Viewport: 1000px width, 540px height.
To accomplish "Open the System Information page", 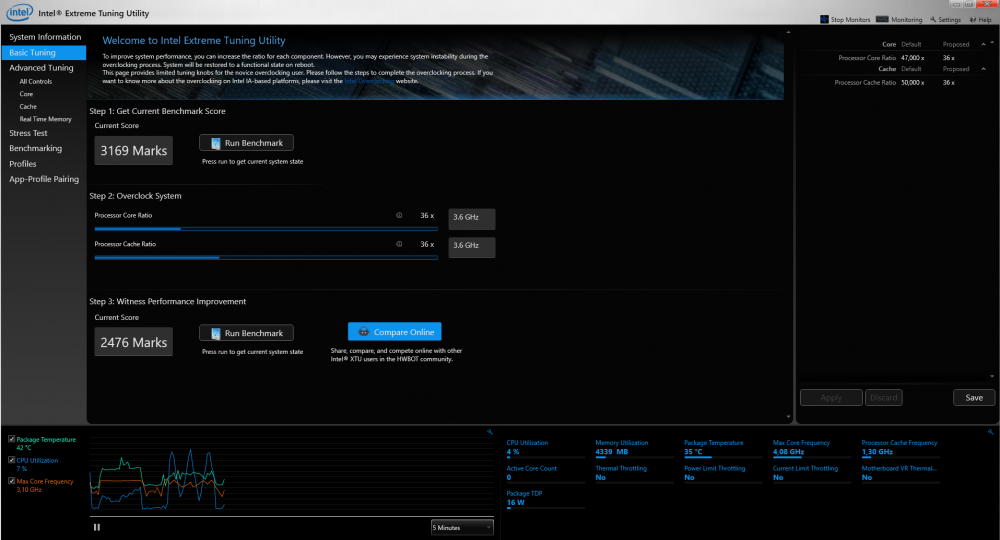I will coord(45,37).
